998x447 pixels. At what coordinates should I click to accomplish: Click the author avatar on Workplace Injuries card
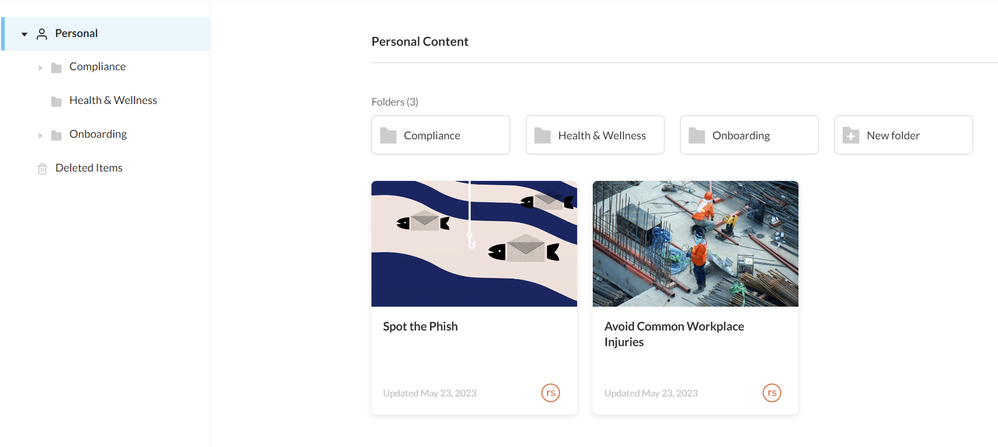pyautogui.click(x=771, y=393)
